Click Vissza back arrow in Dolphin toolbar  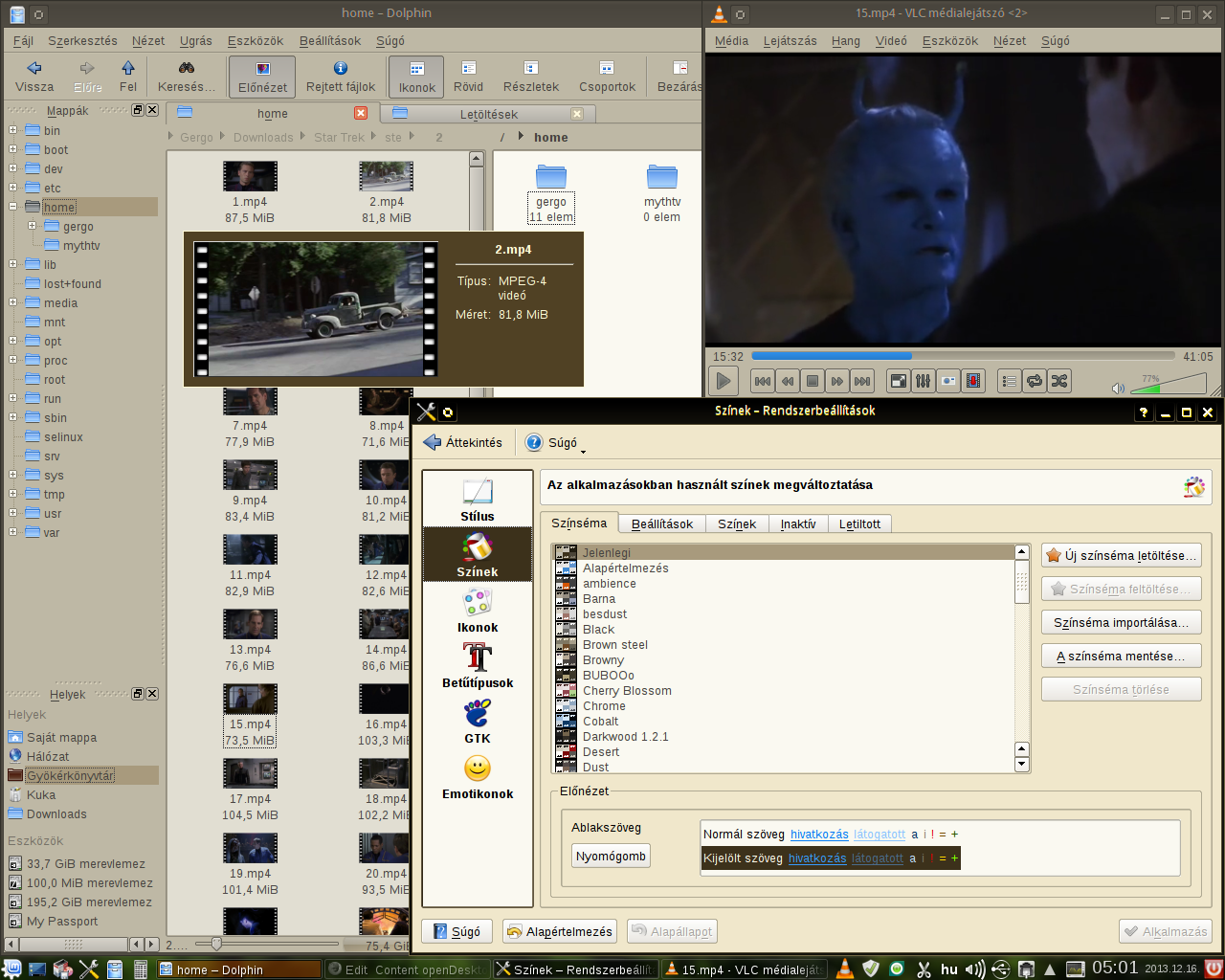(x=34, y=77)
